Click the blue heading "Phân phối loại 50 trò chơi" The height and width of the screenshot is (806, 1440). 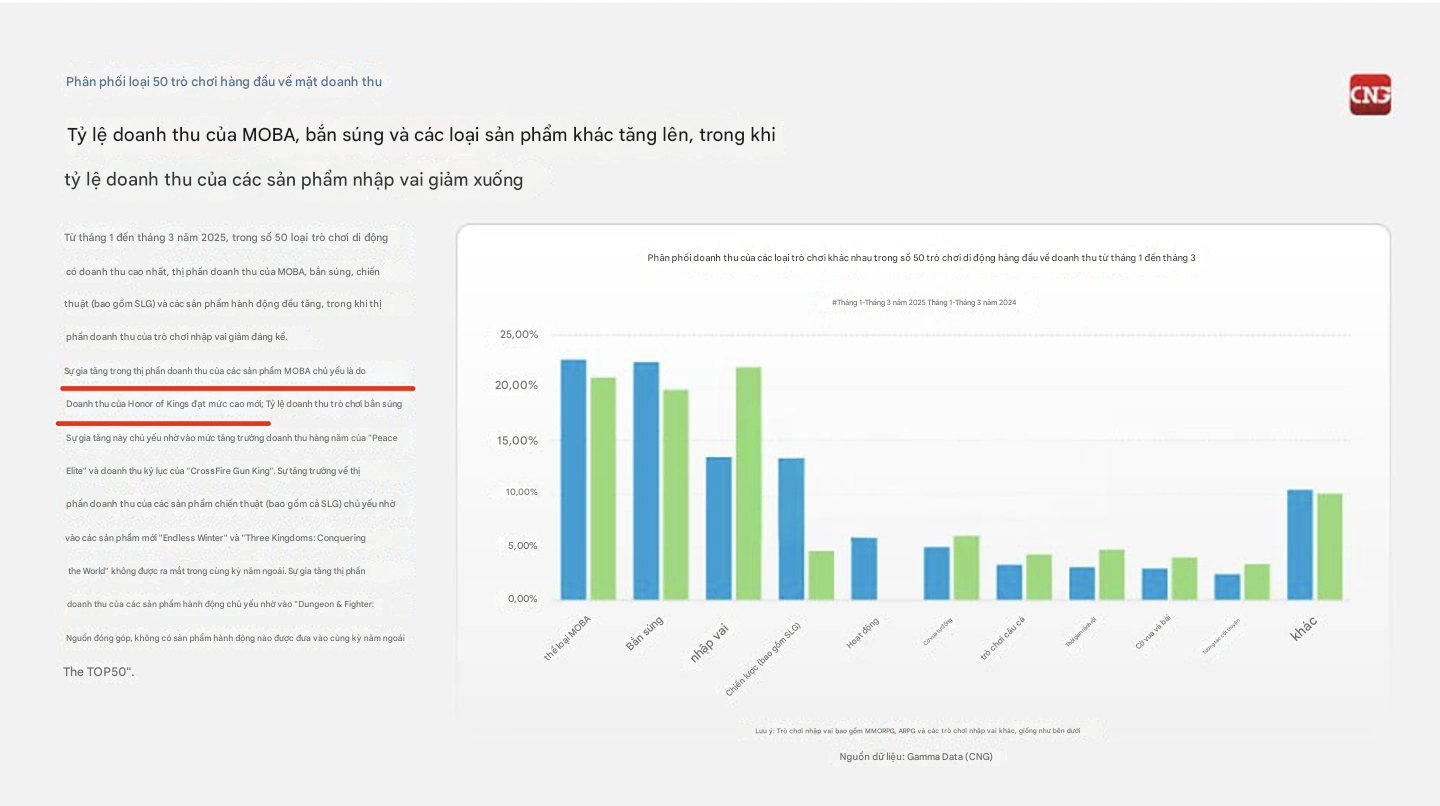[224, 82]
